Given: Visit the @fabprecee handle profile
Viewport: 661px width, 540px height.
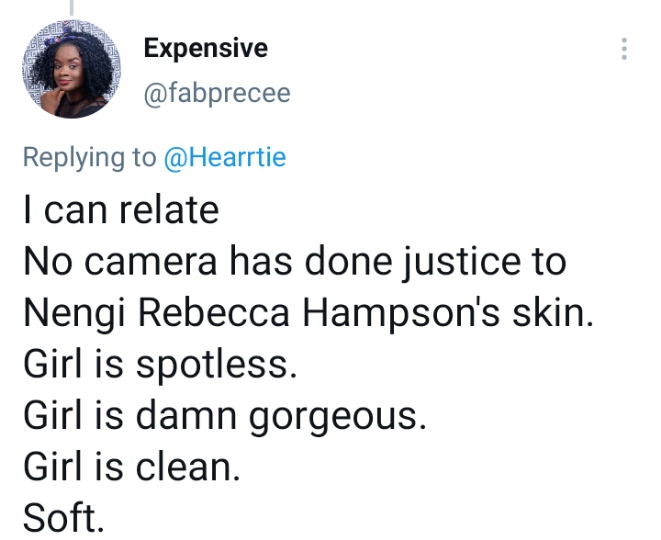Looking at the screenshot, I should (217, 93).
